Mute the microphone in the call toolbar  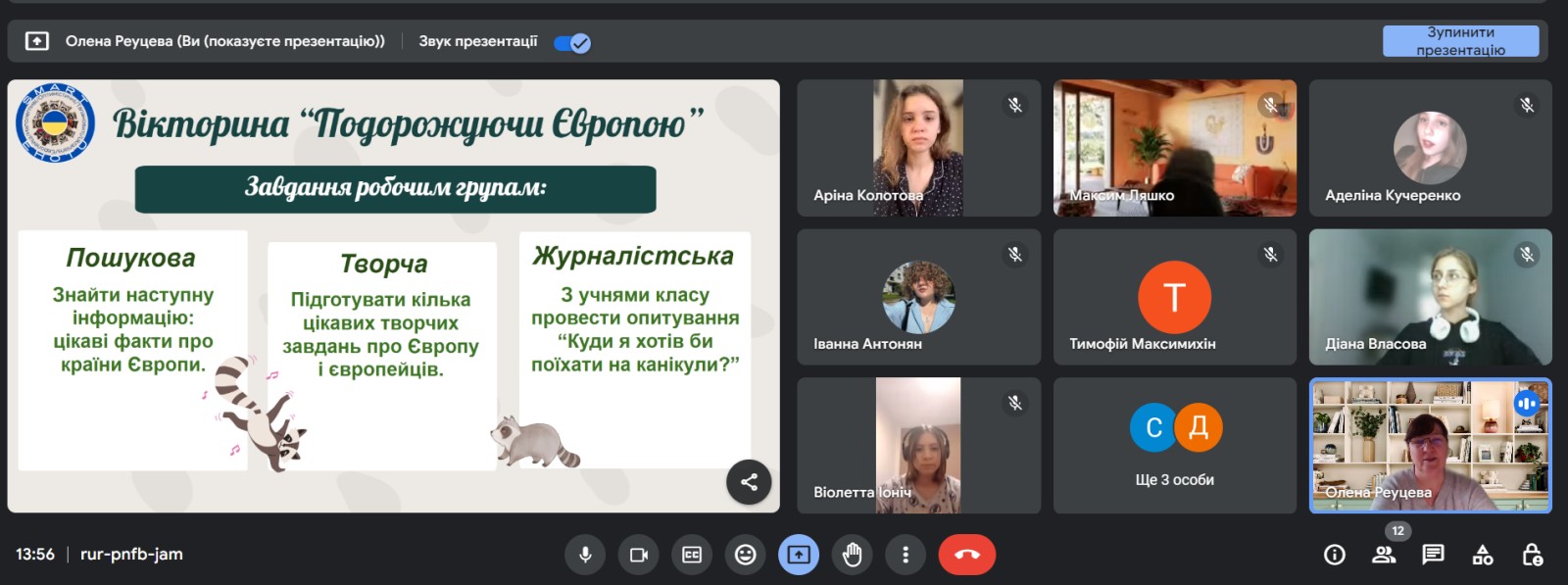click(585, 555)
